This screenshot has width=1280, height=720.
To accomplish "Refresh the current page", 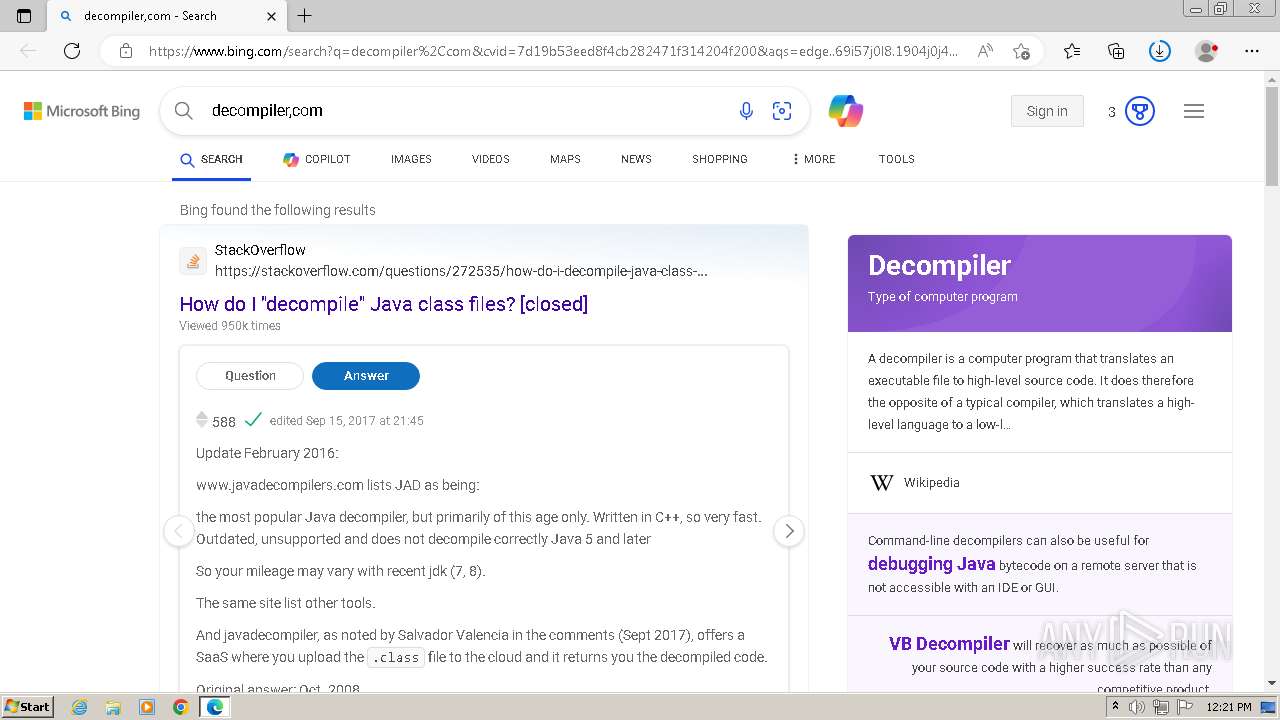I will (72, 51).
